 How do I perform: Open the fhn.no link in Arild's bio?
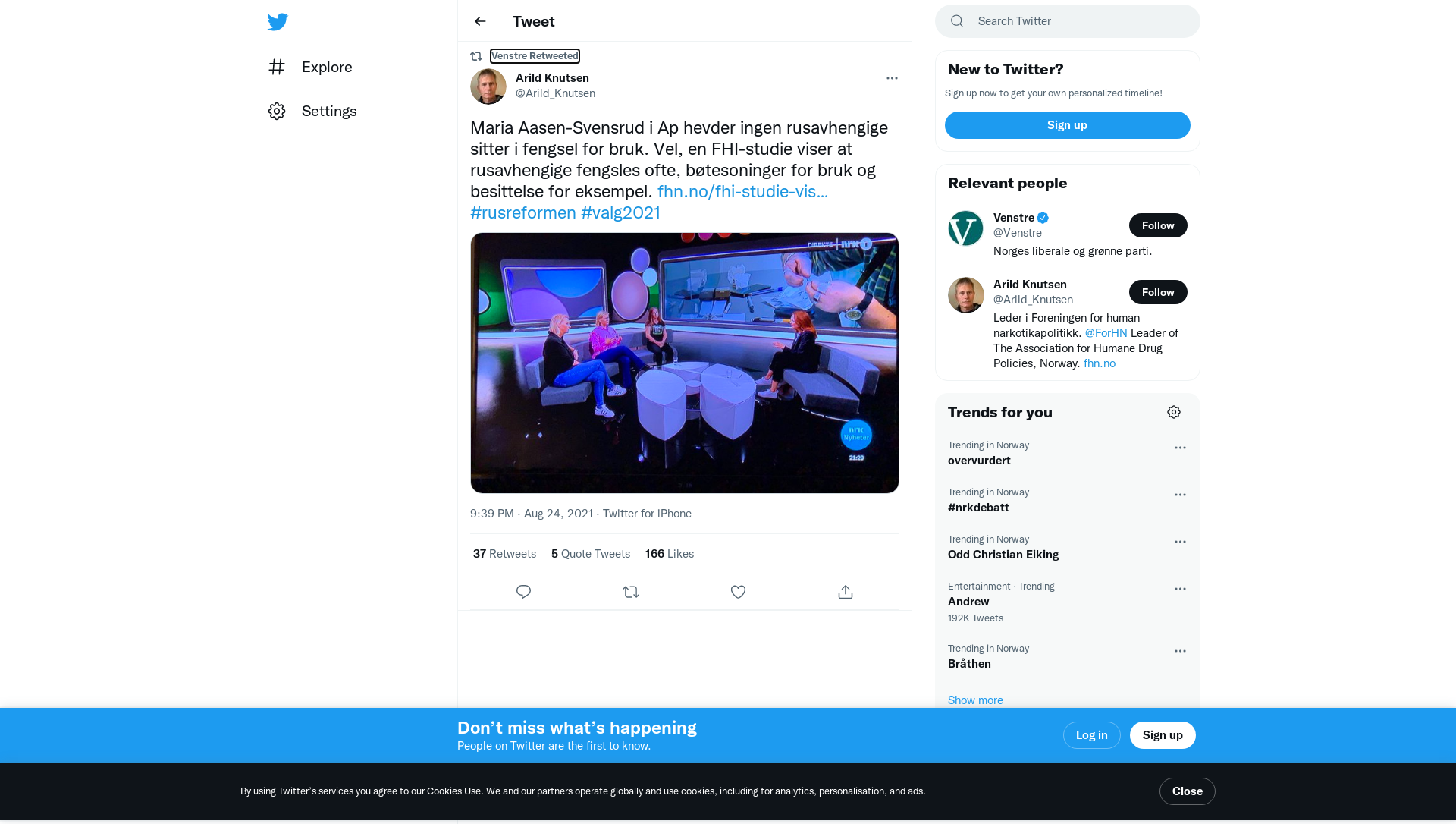(1100, 363)
